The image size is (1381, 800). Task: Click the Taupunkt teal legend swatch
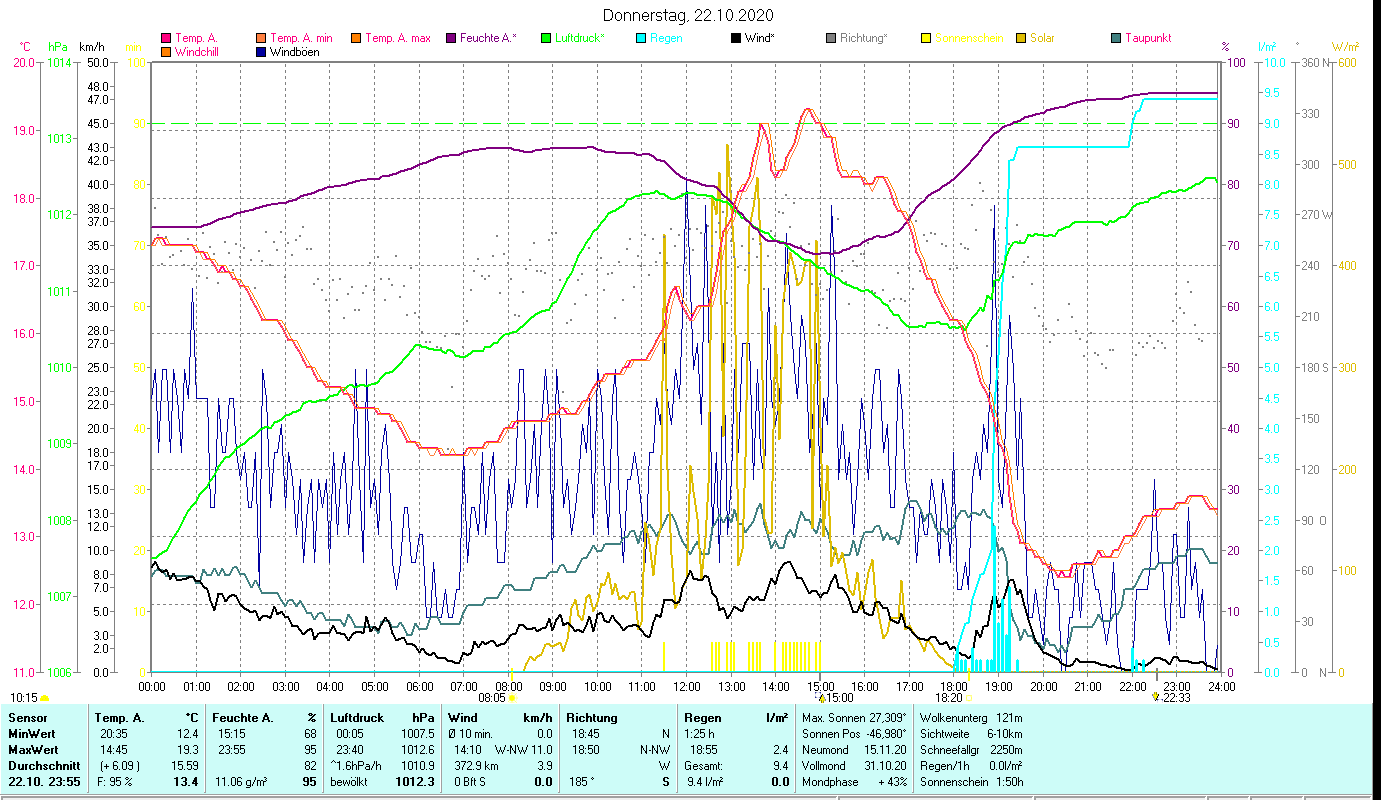pyautogui.click(x=1115, y=38)
